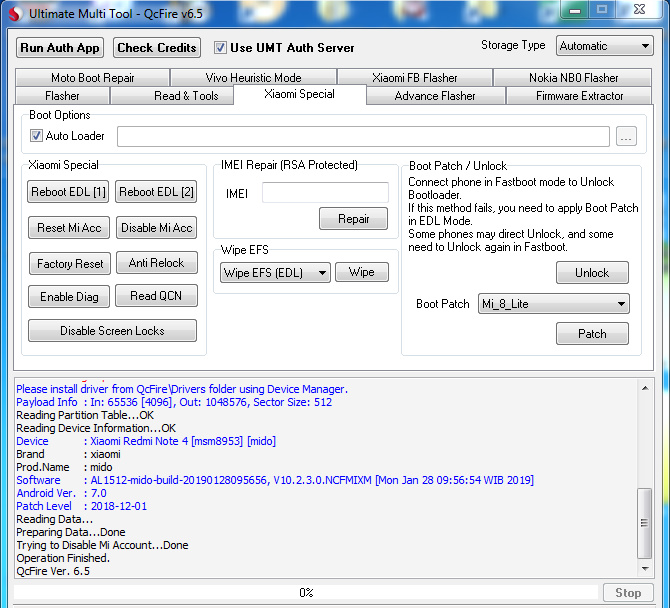Click log line 'QcFire Ver. 6.5'

click(53, 571)
